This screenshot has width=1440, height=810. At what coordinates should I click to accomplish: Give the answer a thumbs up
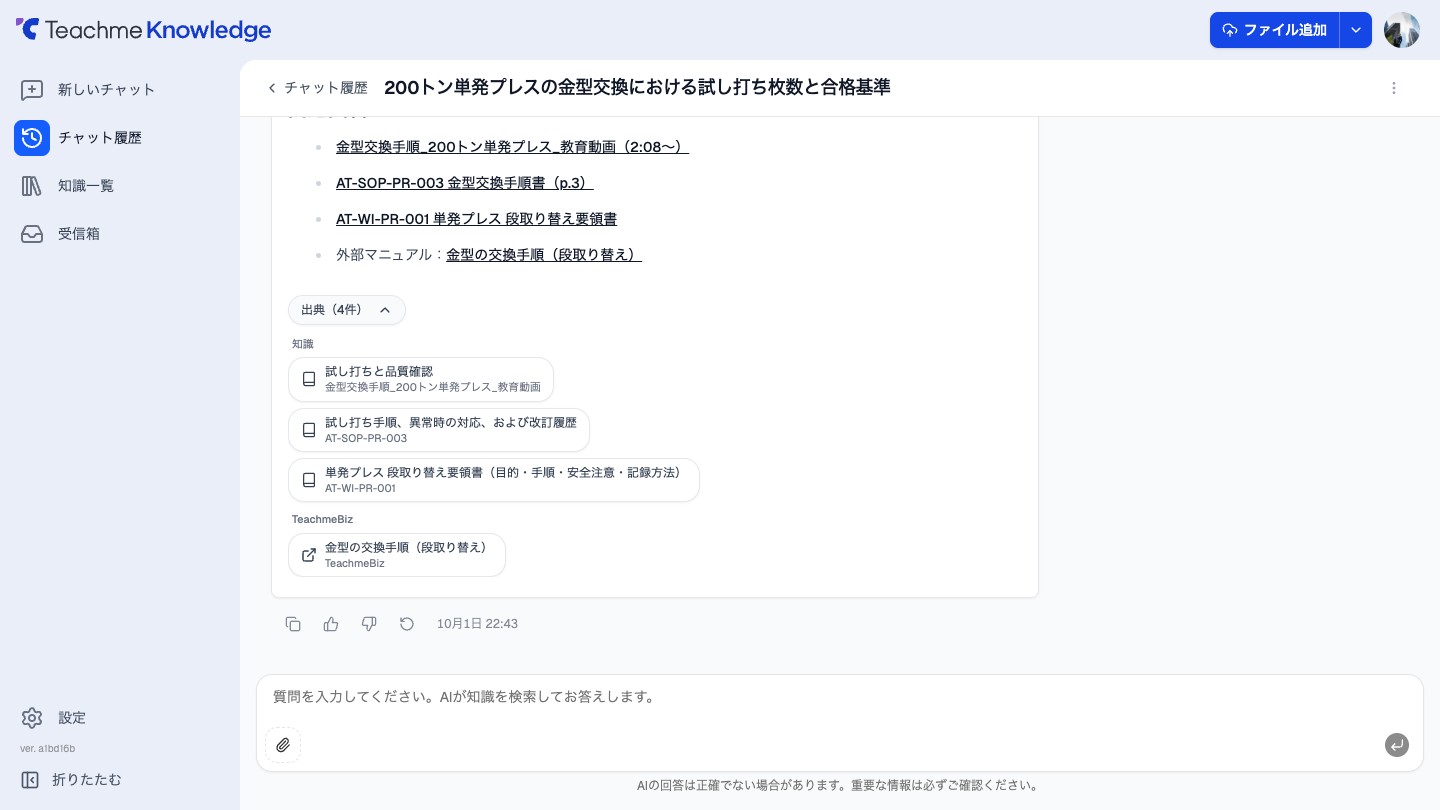tap(331, 624)
